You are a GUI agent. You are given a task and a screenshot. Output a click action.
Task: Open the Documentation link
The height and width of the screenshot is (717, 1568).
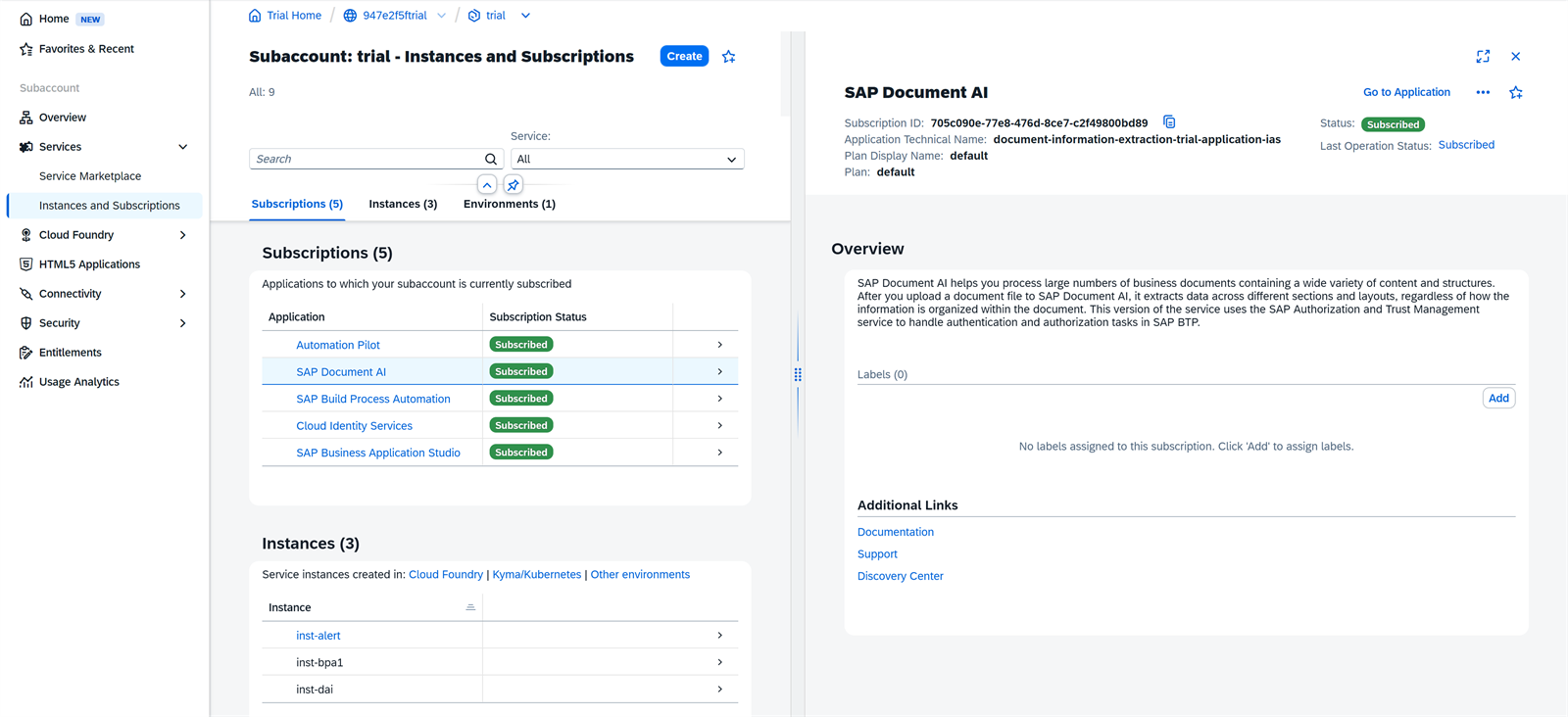tap(896, 532)
